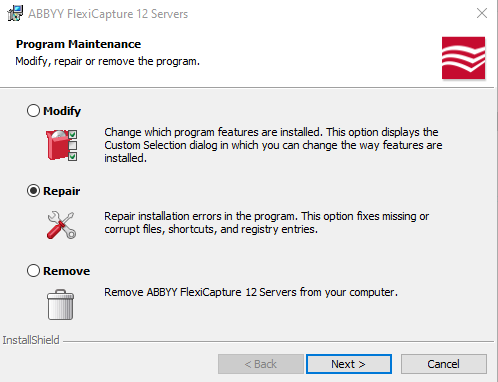Select the Repair radio button
The height and width of the screenshot is (382, 498).
pos(33,191)
